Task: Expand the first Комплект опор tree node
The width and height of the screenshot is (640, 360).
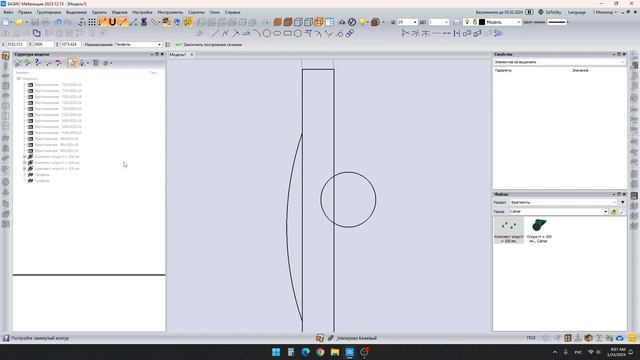Action: coord(24,157)
